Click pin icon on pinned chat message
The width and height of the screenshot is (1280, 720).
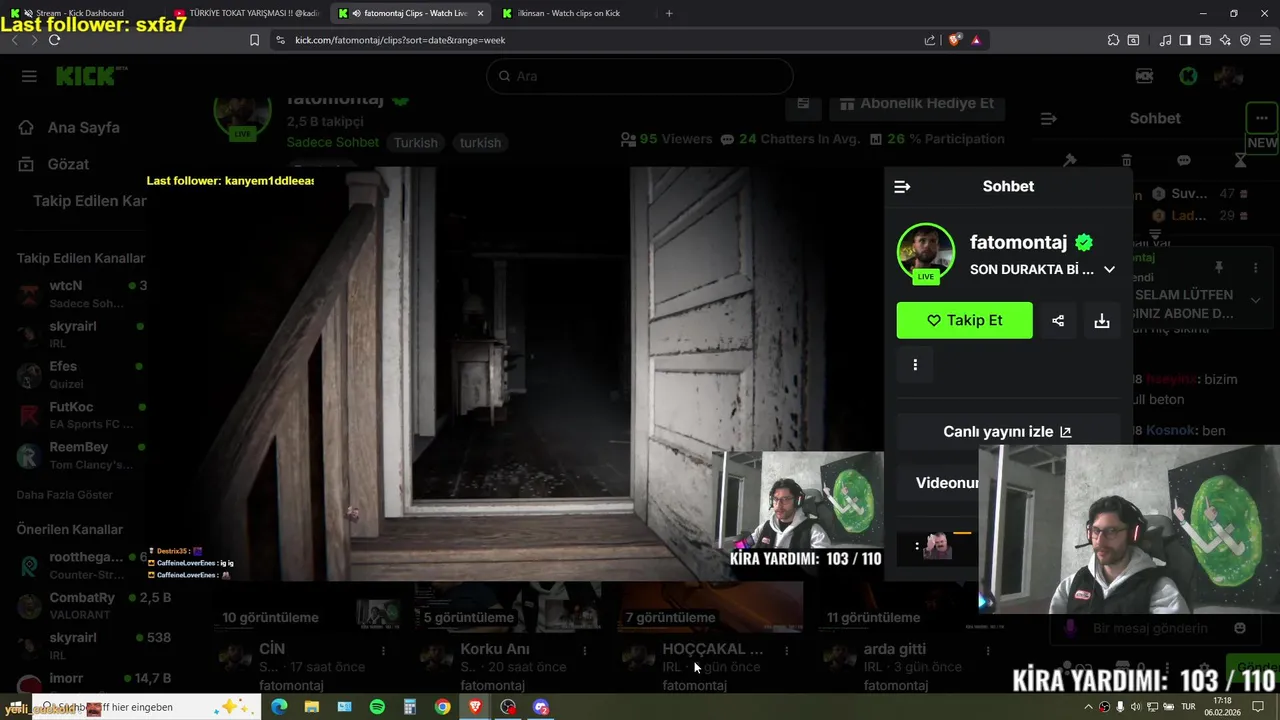(x=1218, y=268)
